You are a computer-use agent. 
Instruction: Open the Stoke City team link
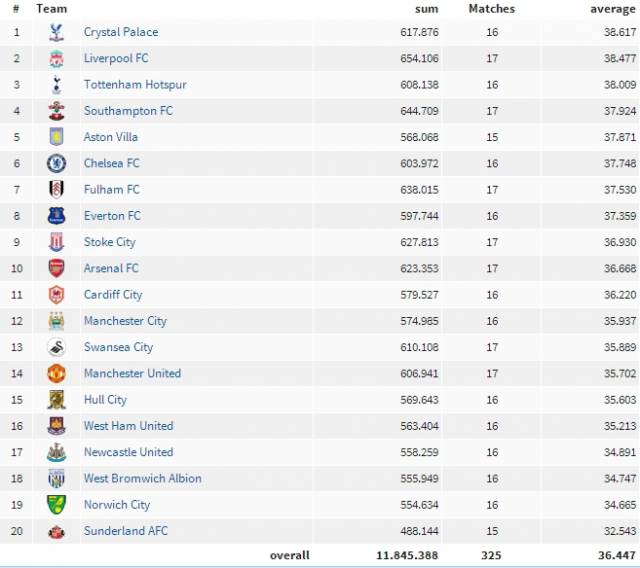click(109, 242)
